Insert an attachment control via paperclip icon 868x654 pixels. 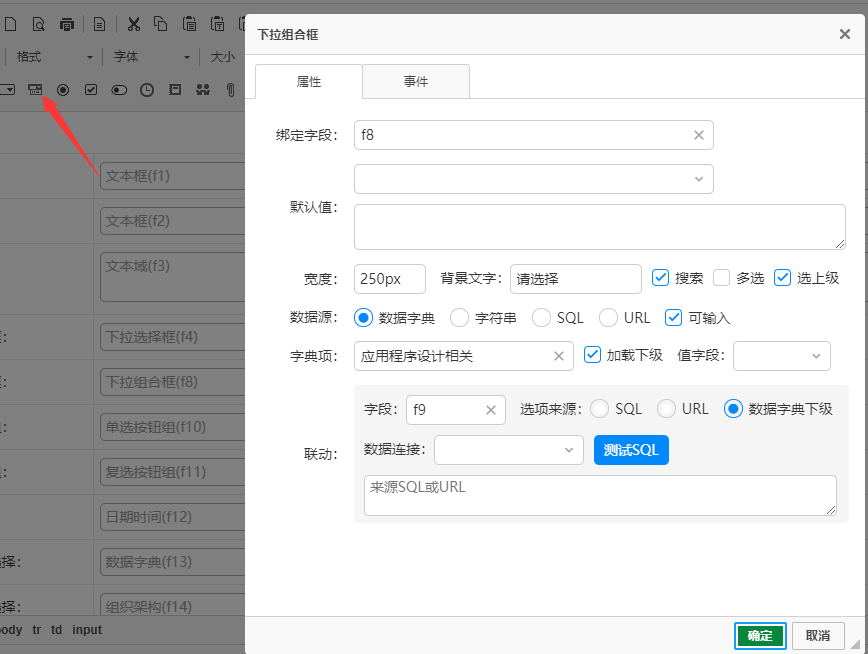(x=230, y=89)
